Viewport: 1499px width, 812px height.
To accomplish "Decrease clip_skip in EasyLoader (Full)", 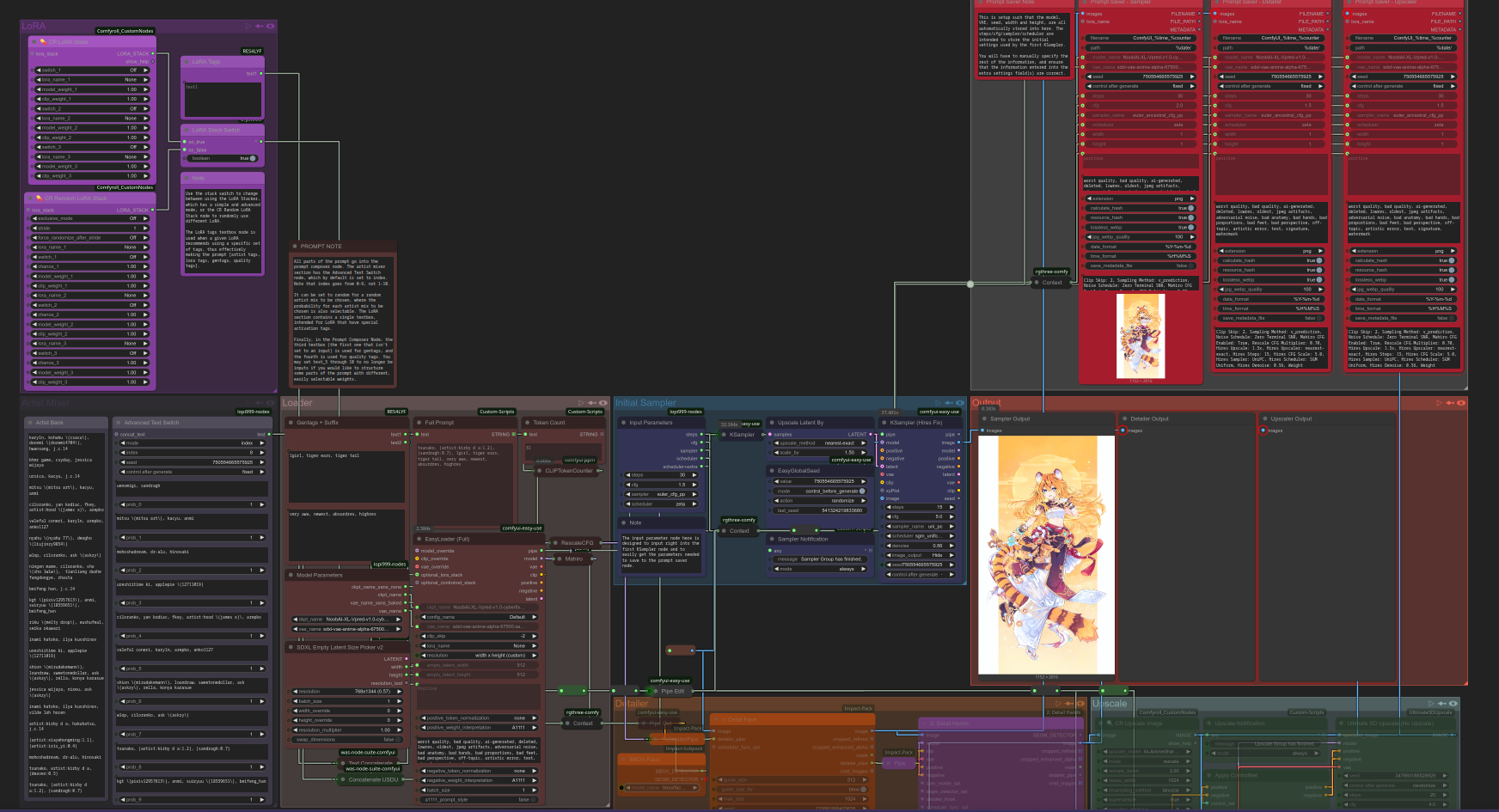I will pos(425,636).
